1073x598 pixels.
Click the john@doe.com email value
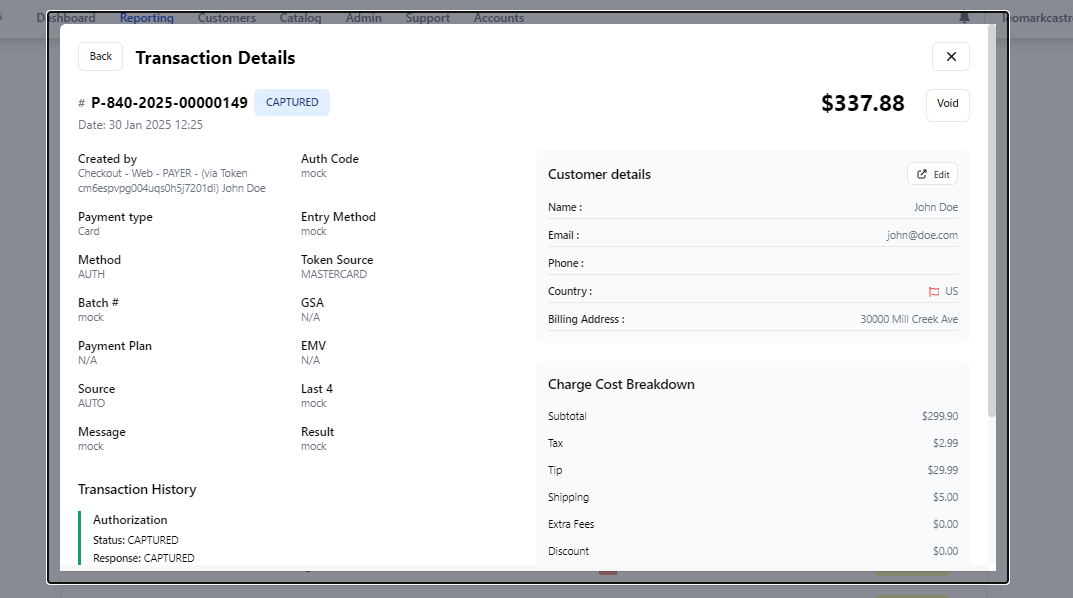[921, 236]
